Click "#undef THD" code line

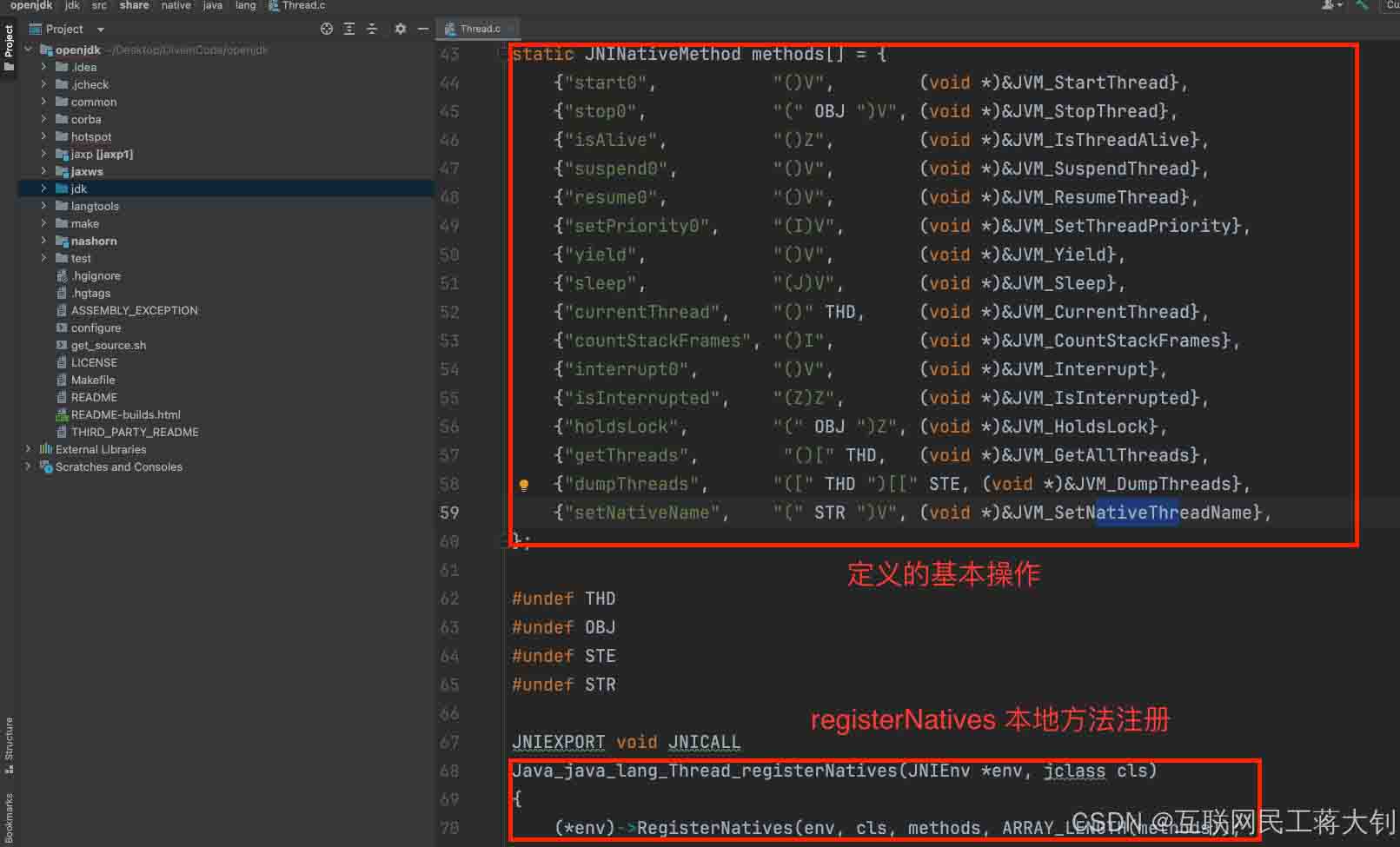pyautogui.click(x=564, y=599)
